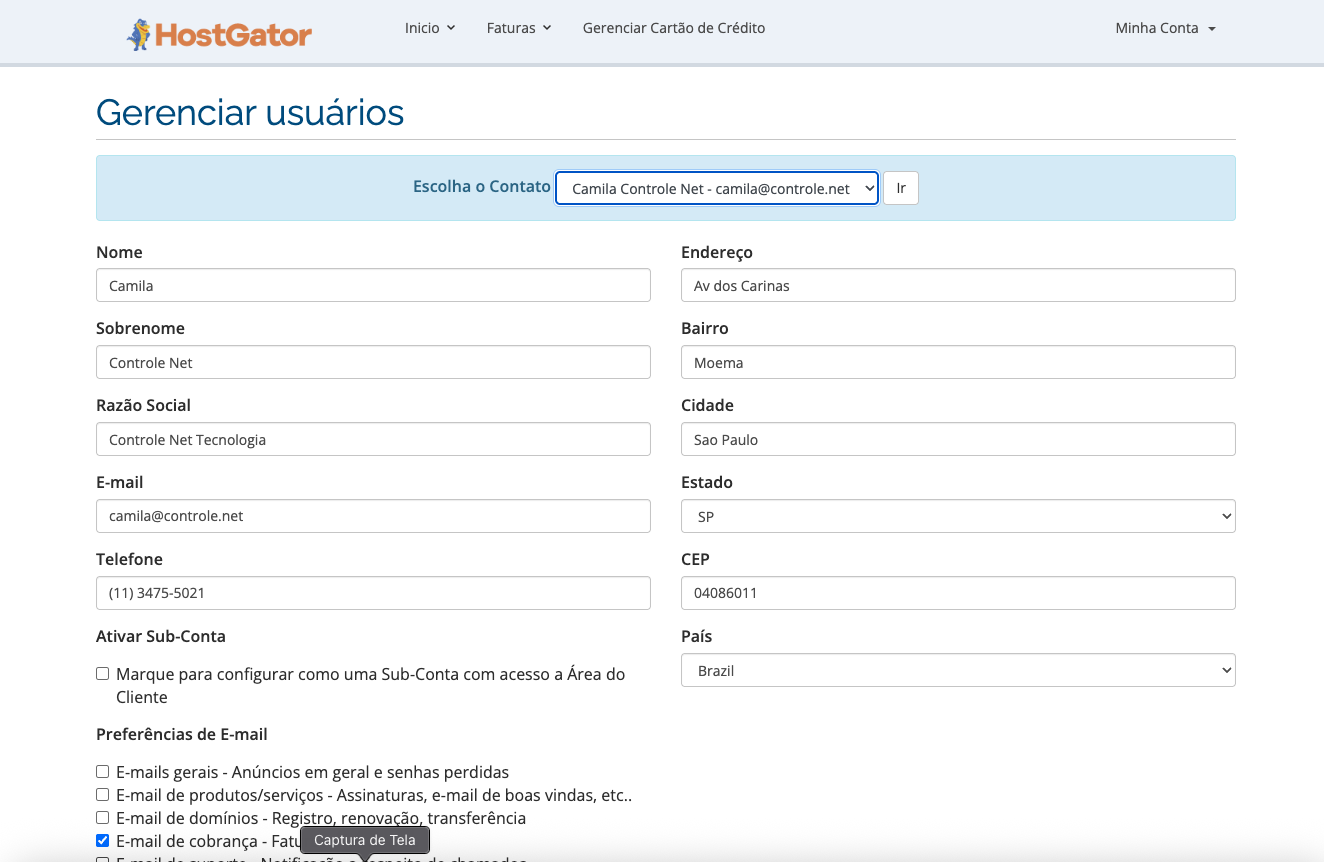
Task: Focus the Telefone input field
Action: pyautogui.click(x=373, y=593)
